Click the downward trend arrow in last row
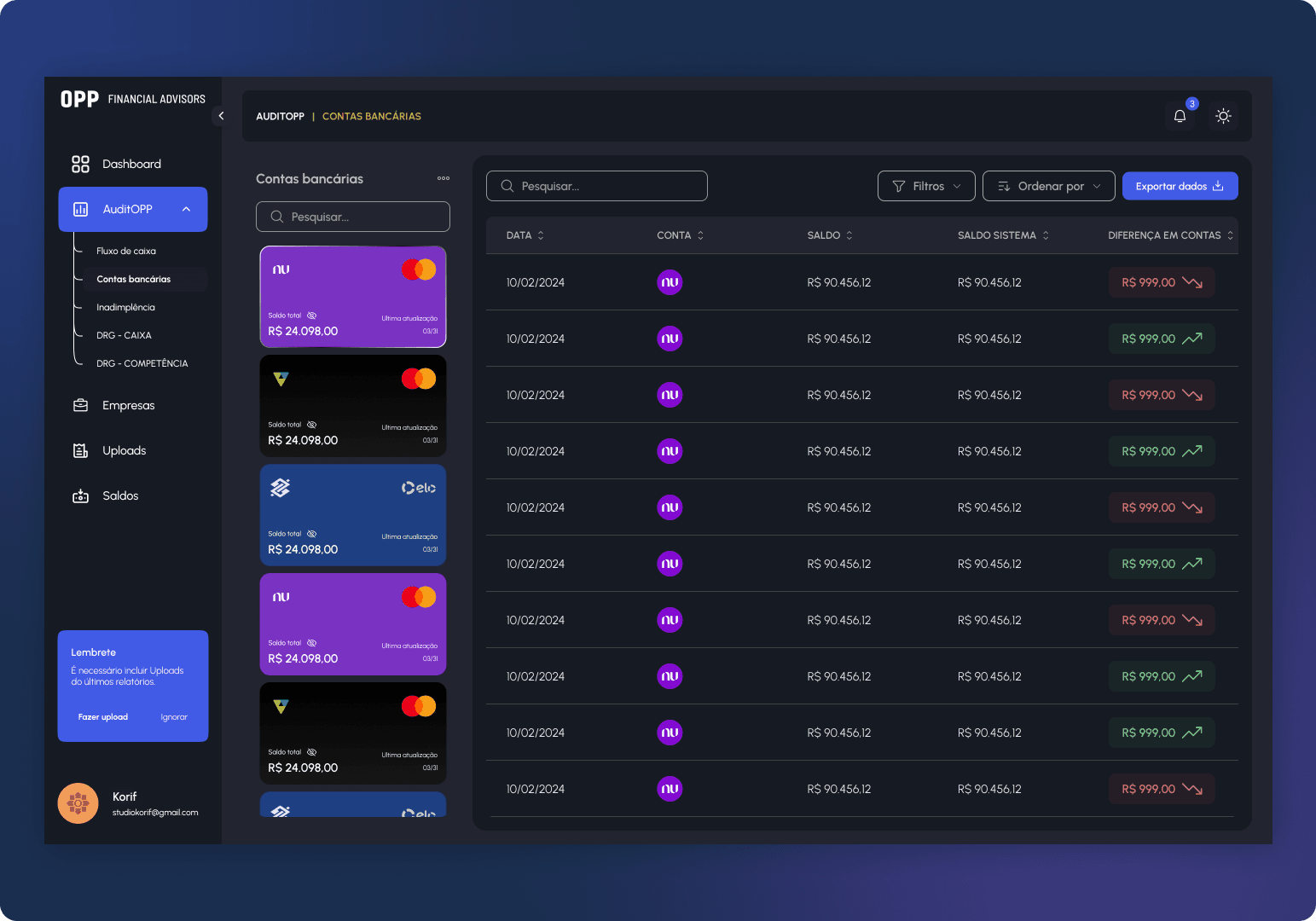 point(1192,789)
